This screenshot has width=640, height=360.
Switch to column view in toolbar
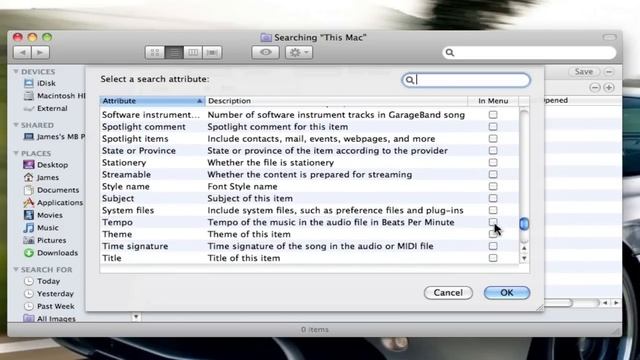(193, 52)
